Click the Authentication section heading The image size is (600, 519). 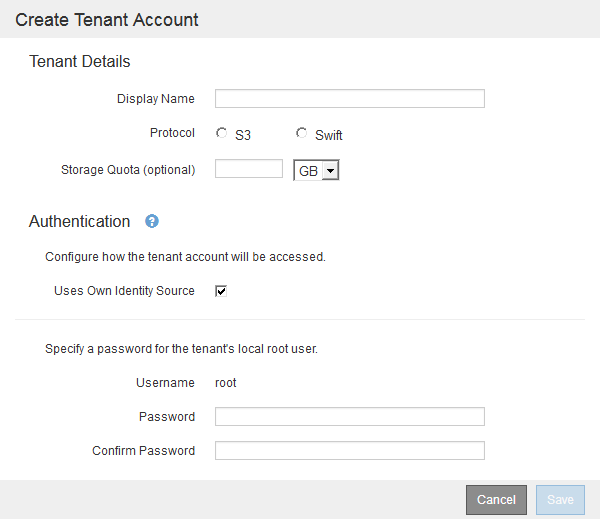pyautogui.click(x=80, y=222)
